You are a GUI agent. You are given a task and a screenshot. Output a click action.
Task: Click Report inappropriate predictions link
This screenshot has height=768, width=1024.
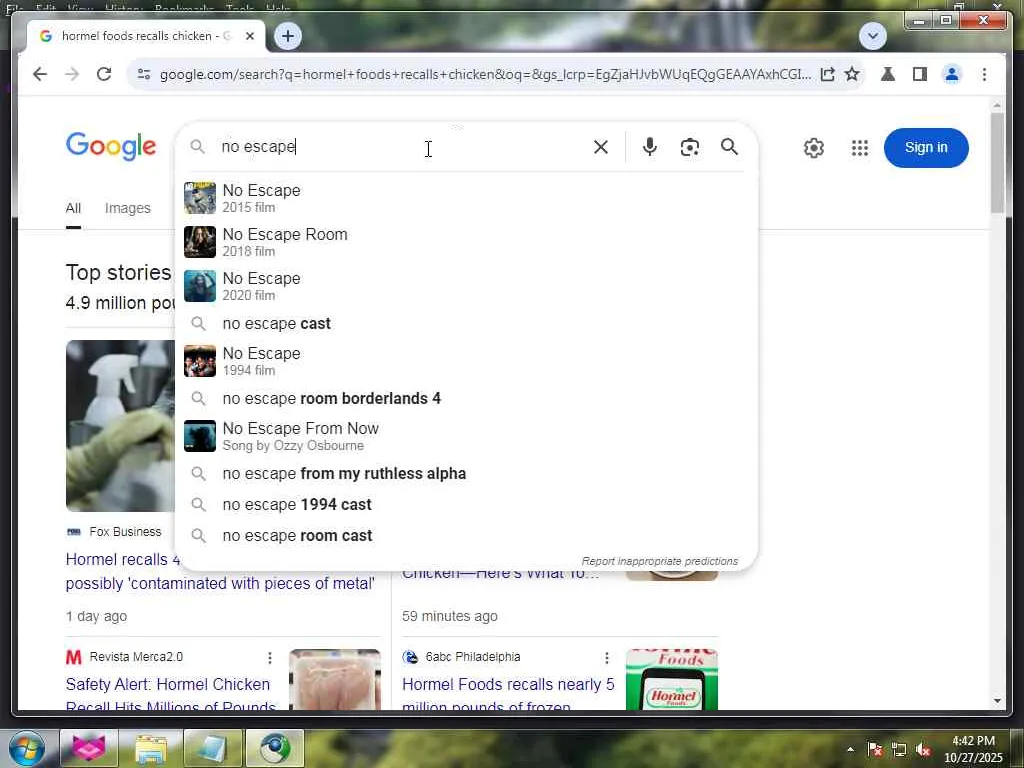660,561
